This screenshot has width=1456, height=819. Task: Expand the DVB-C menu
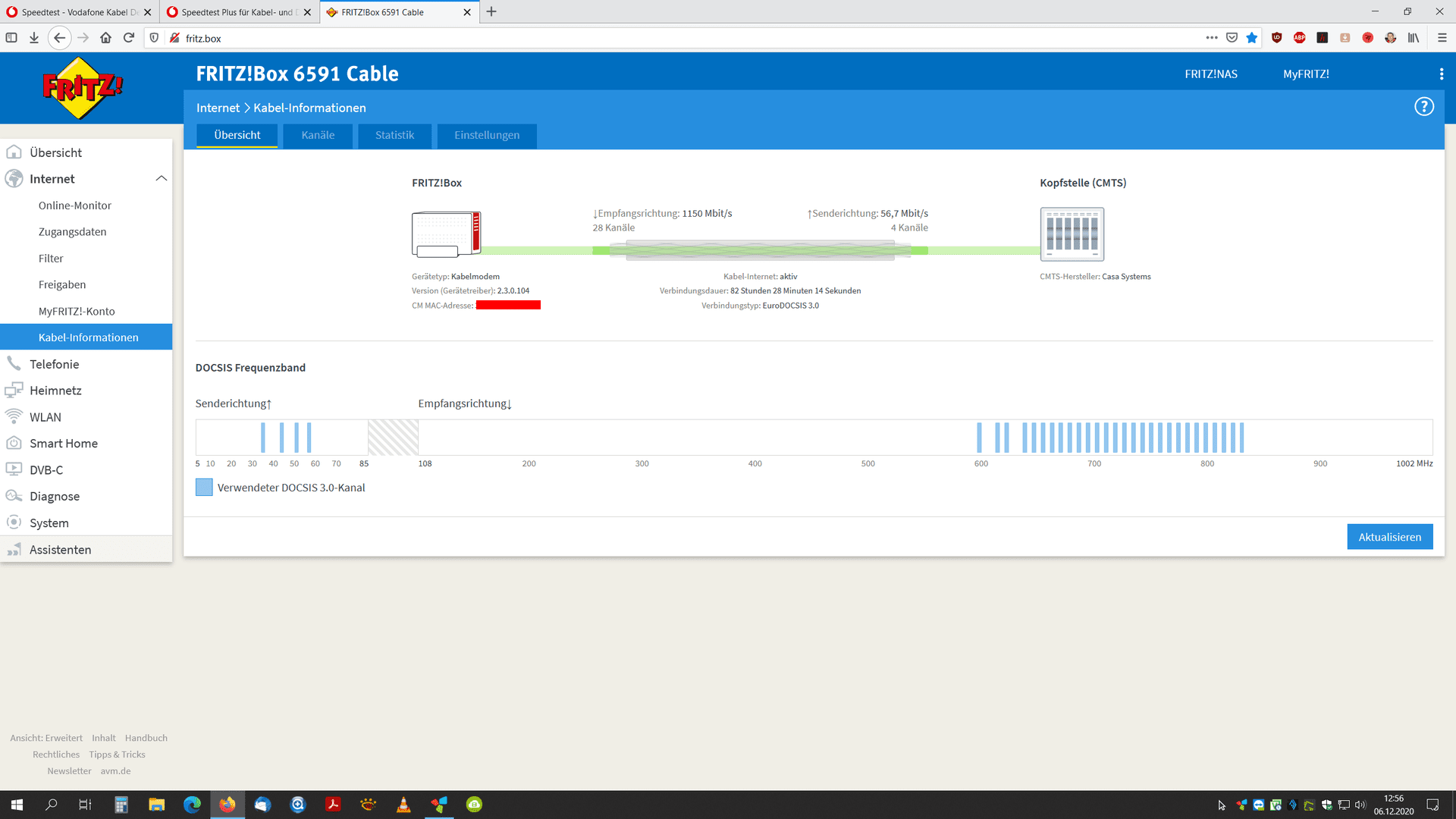86,470
